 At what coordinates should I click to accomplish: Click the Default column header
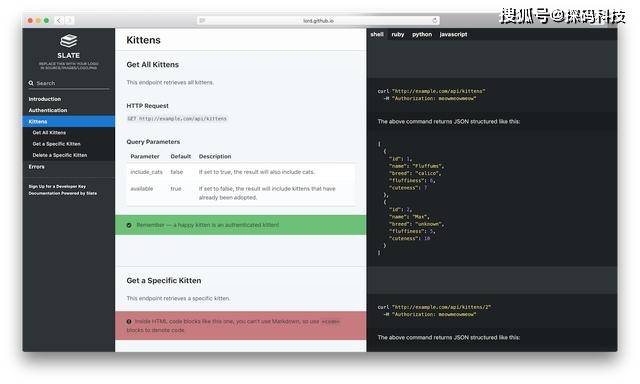180,156
